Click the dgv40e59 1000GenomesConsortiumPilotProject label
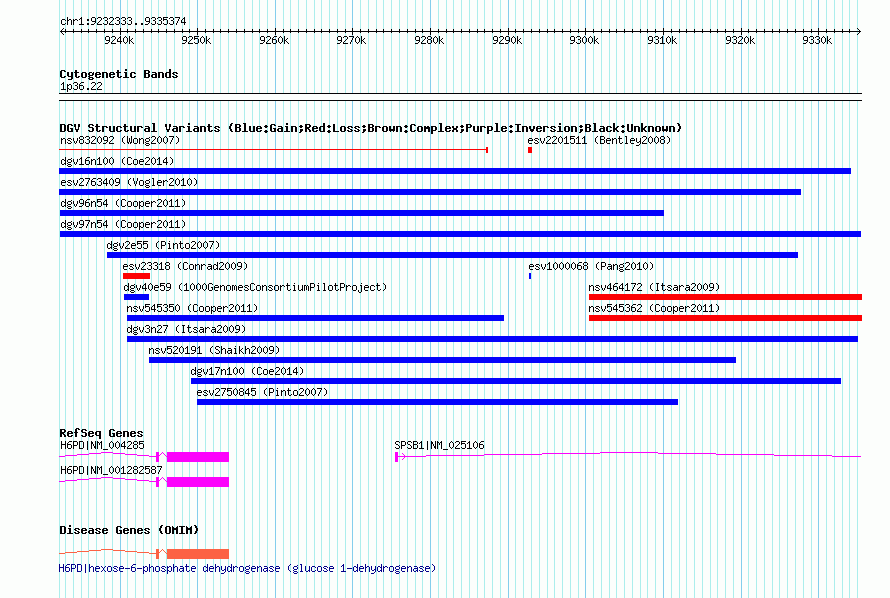The height and width of the screenshot is (598, 890). click(255, 287)
